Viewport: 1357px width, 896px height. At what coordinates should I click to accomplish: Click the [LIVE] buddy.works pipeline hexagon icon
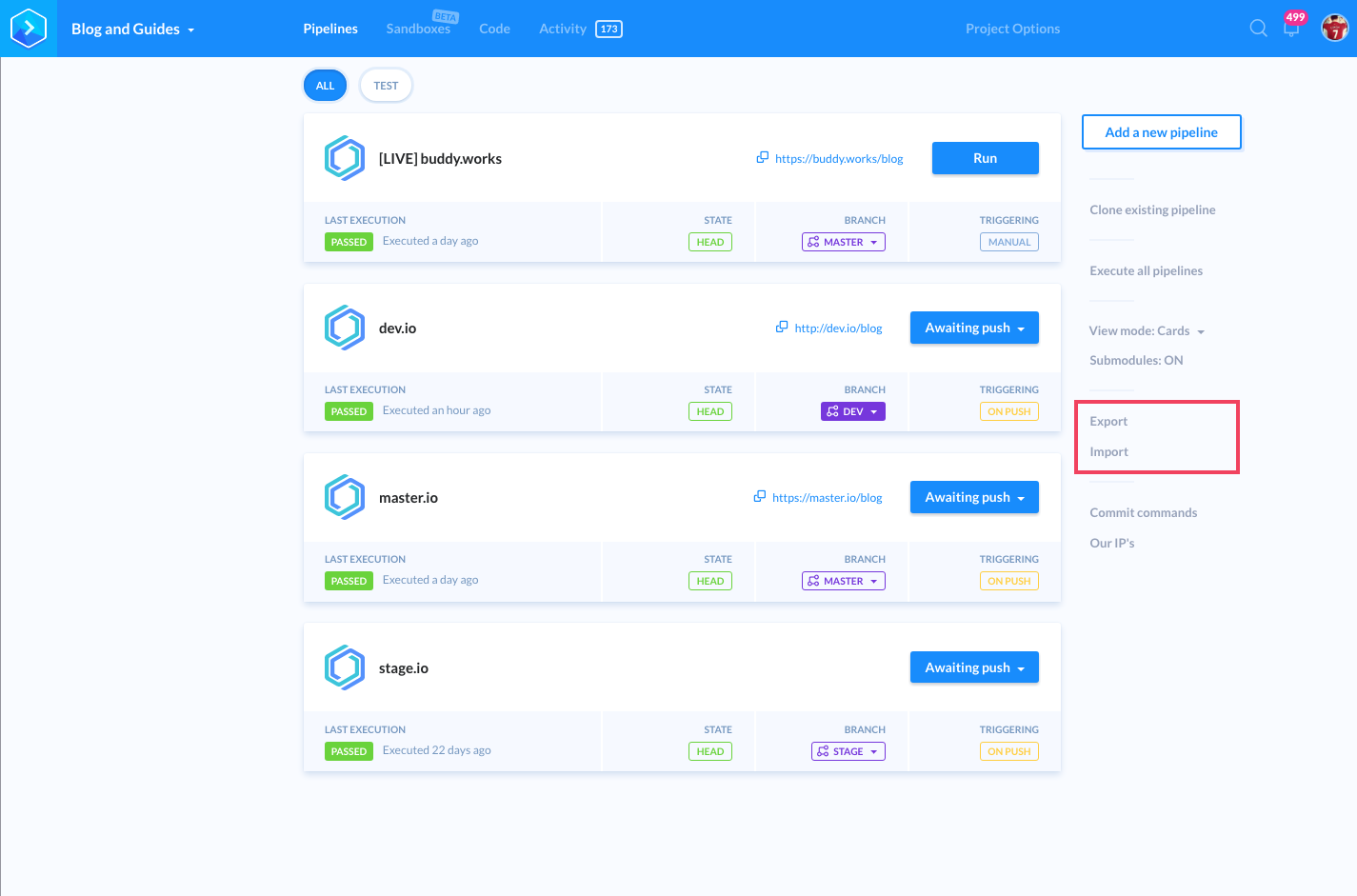pyautogui.click(x=345, y=158)
